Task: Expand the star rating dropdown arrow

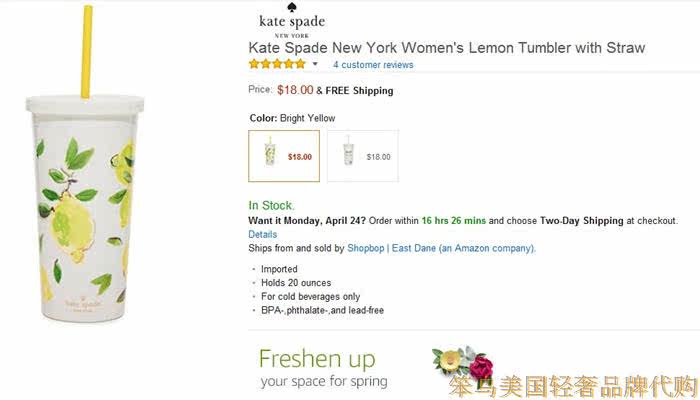Action: [315, 64]
